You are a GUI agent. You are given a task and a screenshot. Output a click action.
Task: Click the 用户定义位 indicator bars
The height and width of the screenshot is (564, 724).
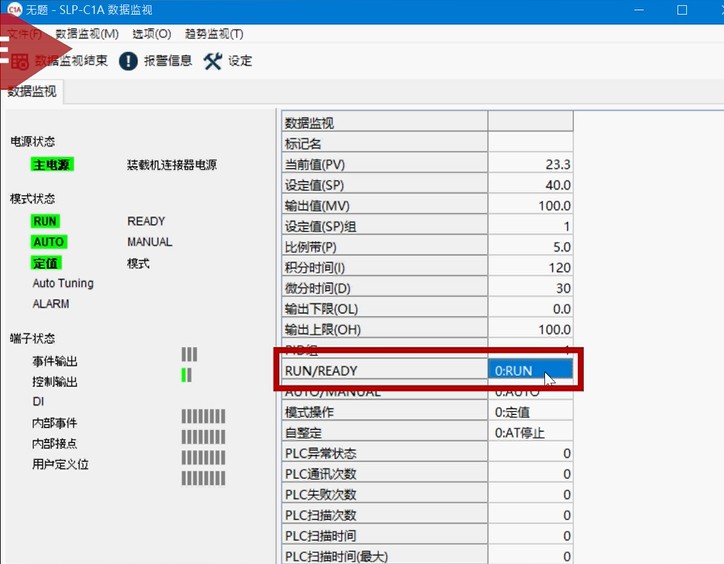tap(203, 478)
